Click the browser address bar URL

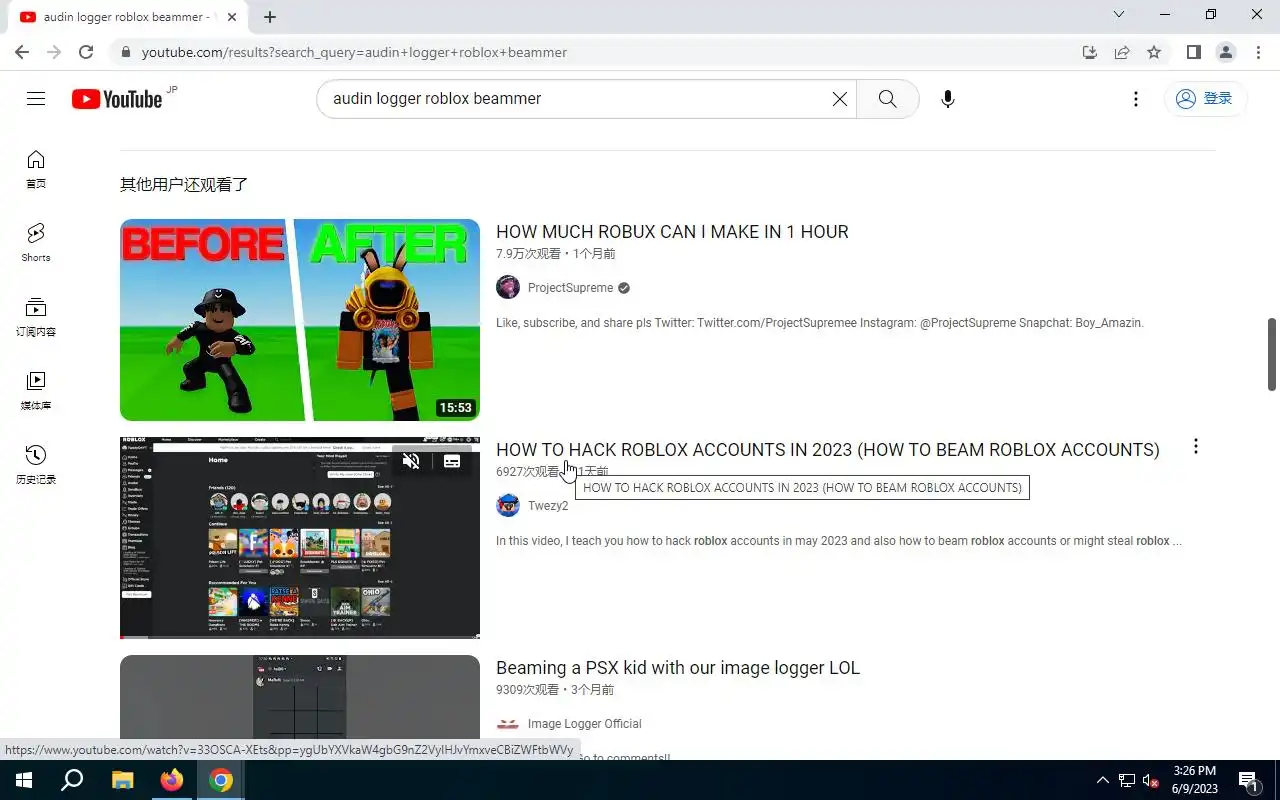tap(354, 52)
